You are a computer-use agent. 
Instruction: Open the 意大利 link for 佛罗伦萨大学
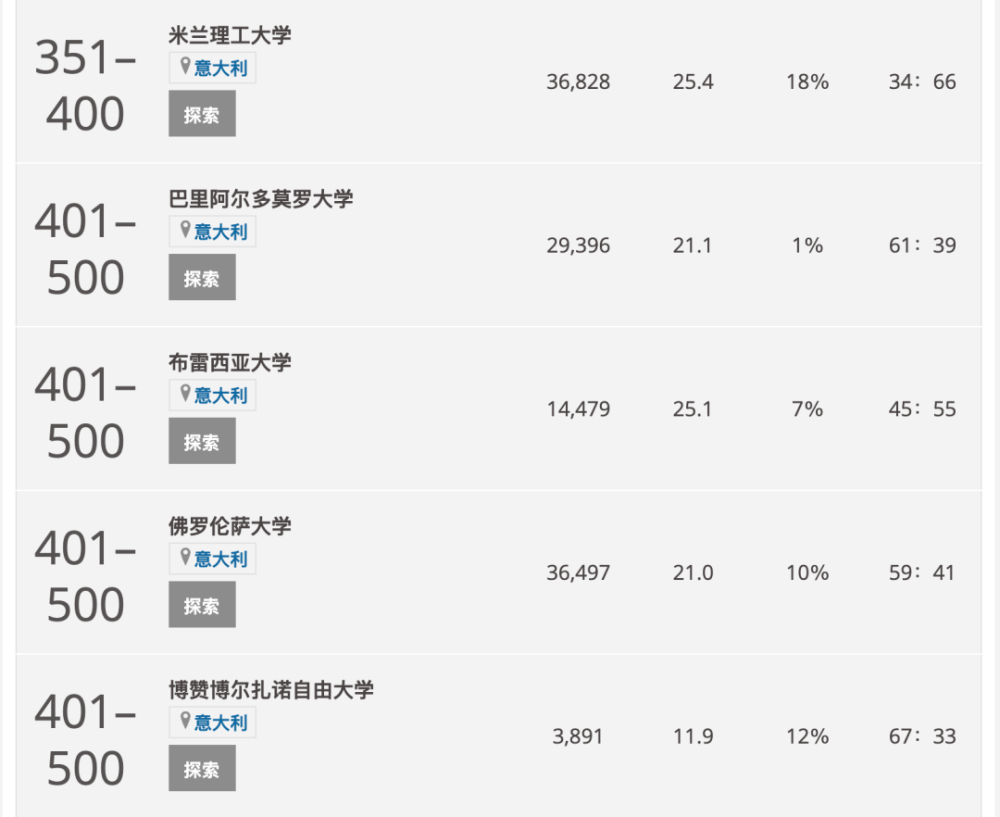click(221, 559)
